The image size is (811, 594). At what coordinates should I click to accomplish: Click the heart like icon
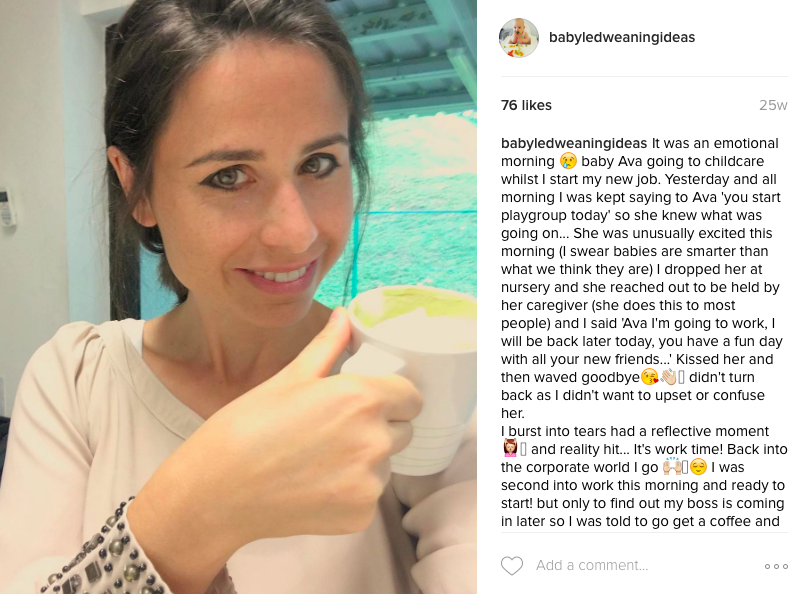[512, 566]
